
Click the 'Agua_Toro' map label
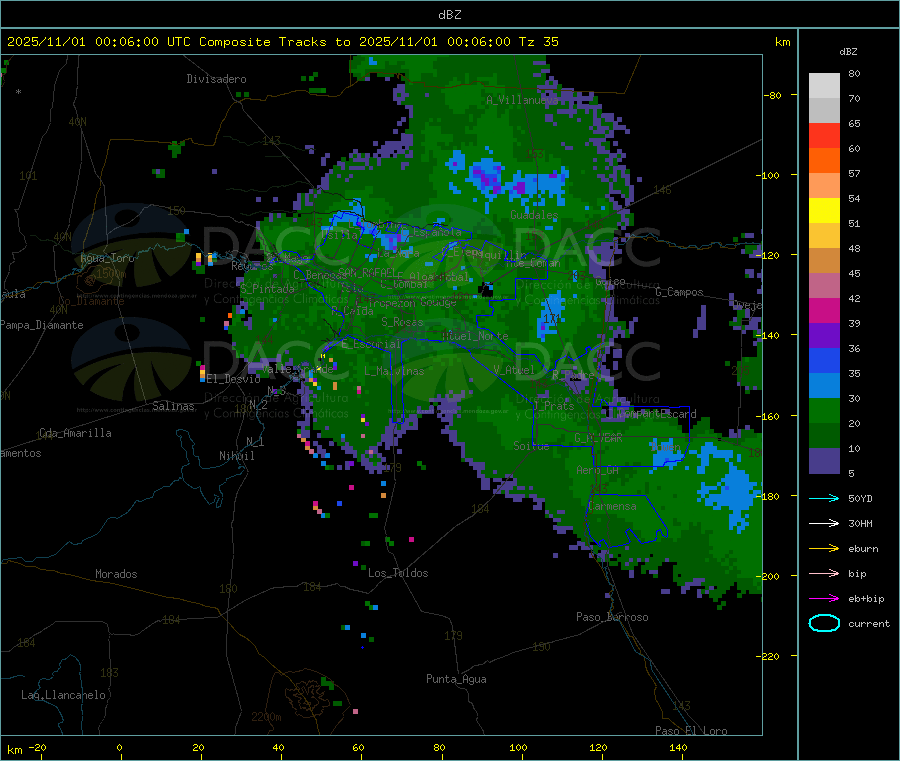[x=107, y=258]
